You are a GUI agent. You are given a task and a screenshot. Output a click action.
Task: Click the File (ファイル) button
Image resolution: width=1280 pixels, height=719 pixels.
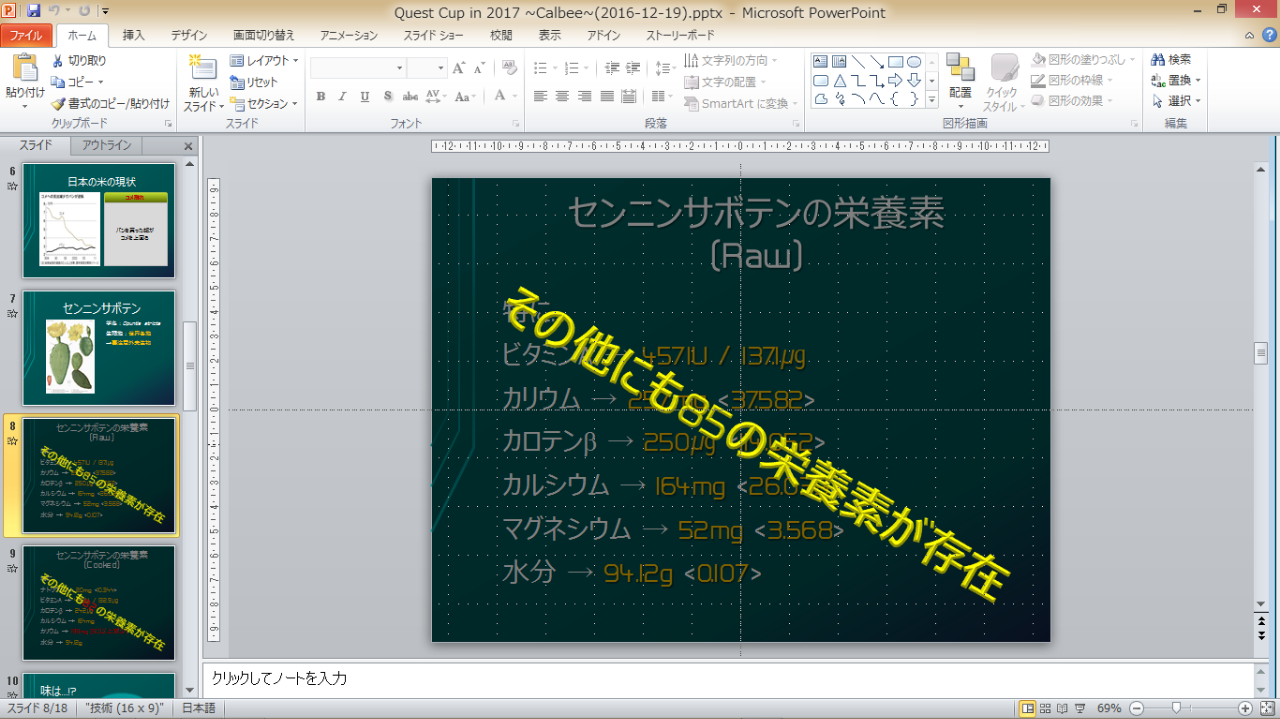(26, 35)
